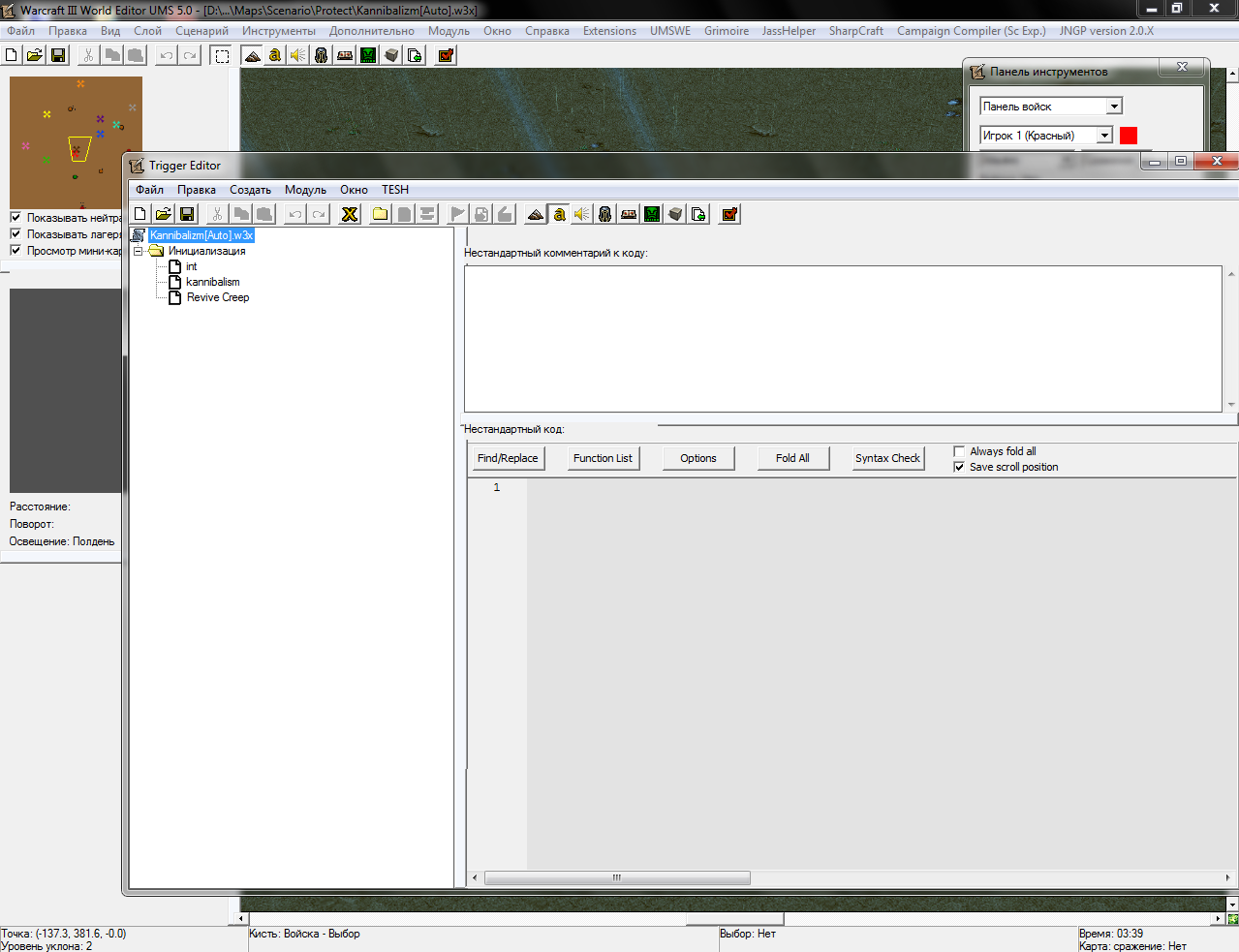
Task: Click New Map icon in main toolbar
Action: click(x=12, y=55)
